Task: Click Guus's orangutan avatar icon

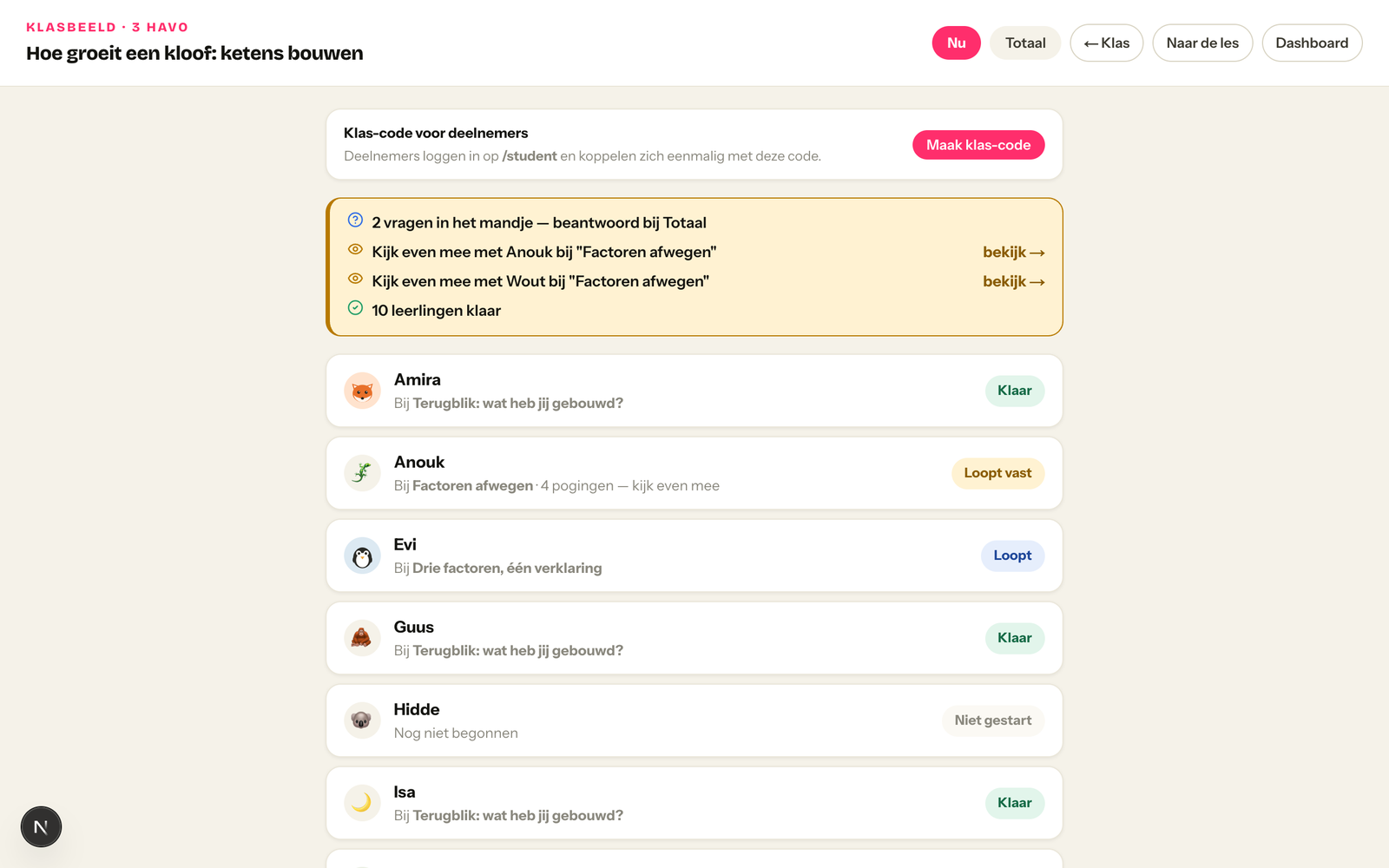Action: 362,638
